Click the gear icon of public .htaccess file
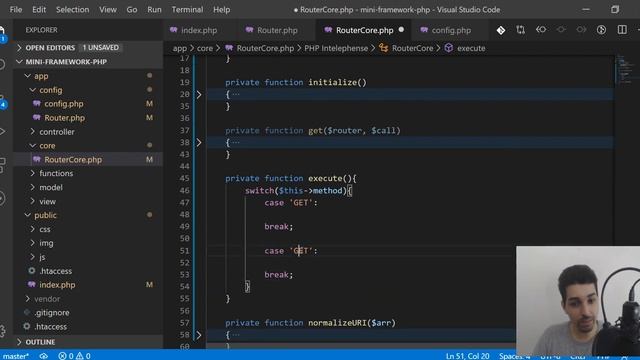This screenshot has height=360, width=640. (x=31, y=271)
